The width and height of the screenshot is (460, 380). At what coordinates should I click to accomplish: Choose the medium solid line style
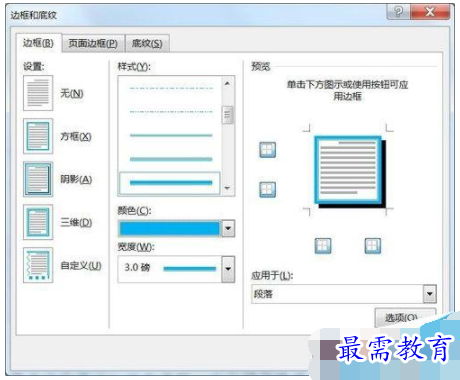[171, 159]
